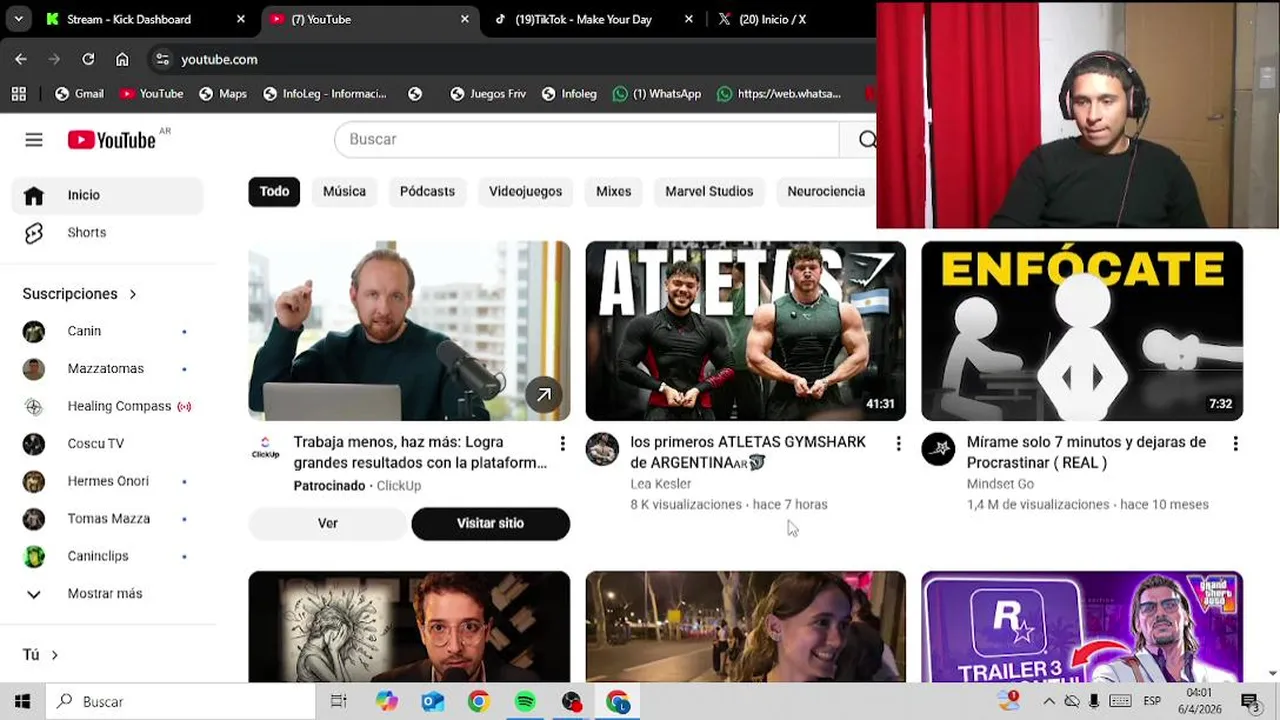Click the YouTube Buscar search field
This screenshot has height=720, width=1280.
586,139
